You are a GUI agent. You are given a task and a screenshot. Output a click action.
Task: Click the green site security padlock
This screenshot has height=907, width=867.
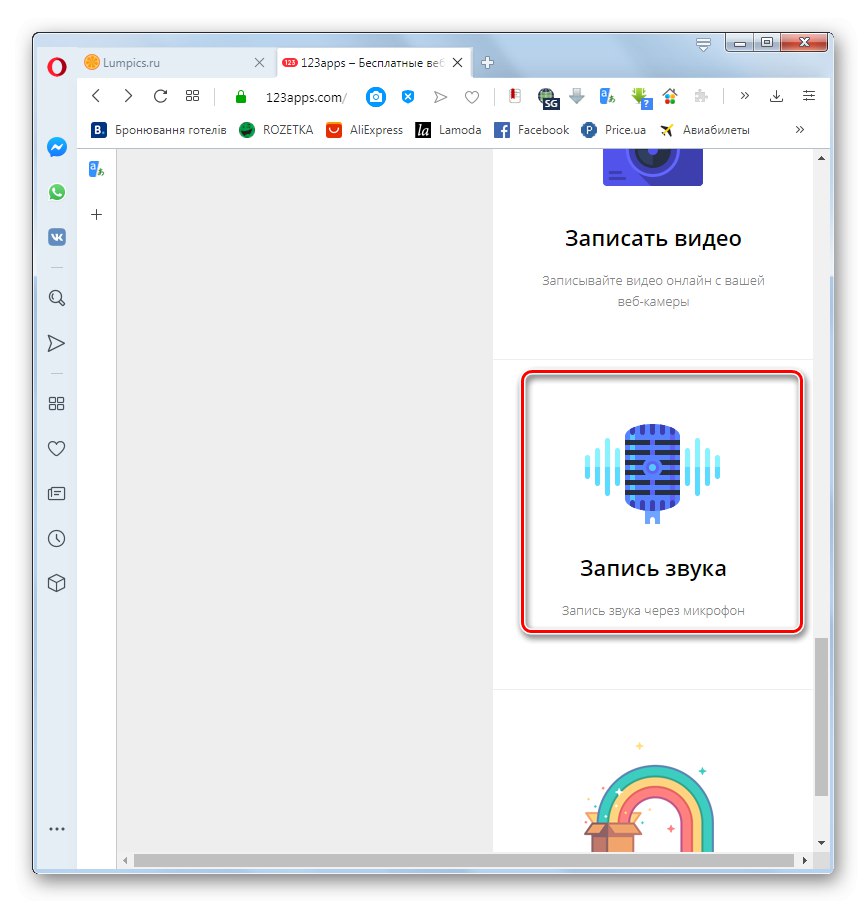[x=241, y=97]
